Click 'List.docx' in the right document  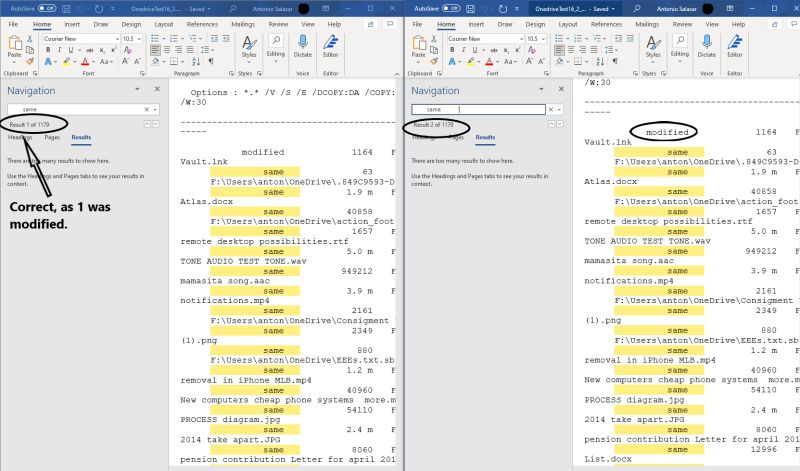[608, 459]
